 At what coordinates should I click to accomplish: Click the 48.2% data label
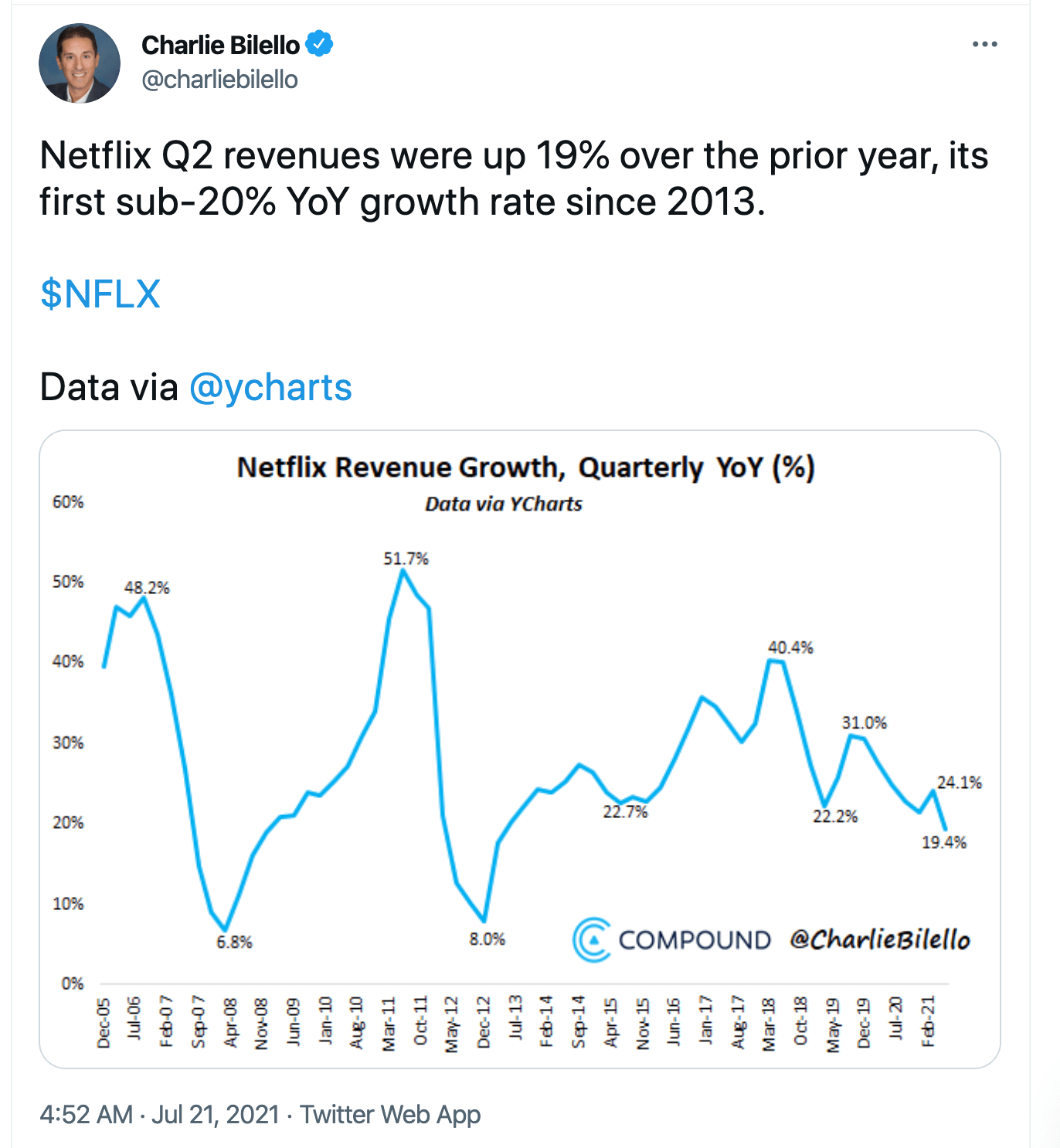[147, 588]
